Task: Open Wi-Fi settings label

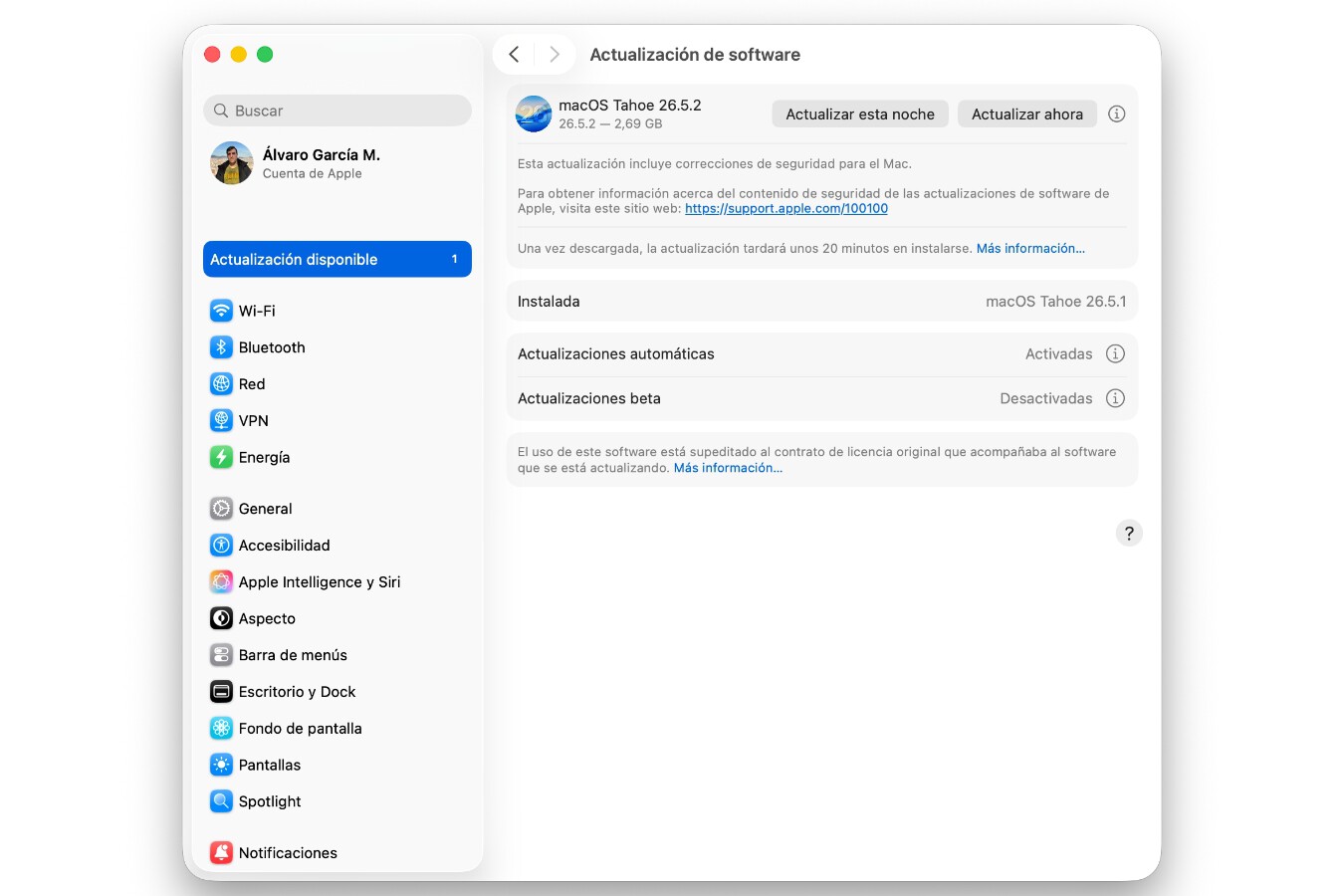Action: pos(257,311)
